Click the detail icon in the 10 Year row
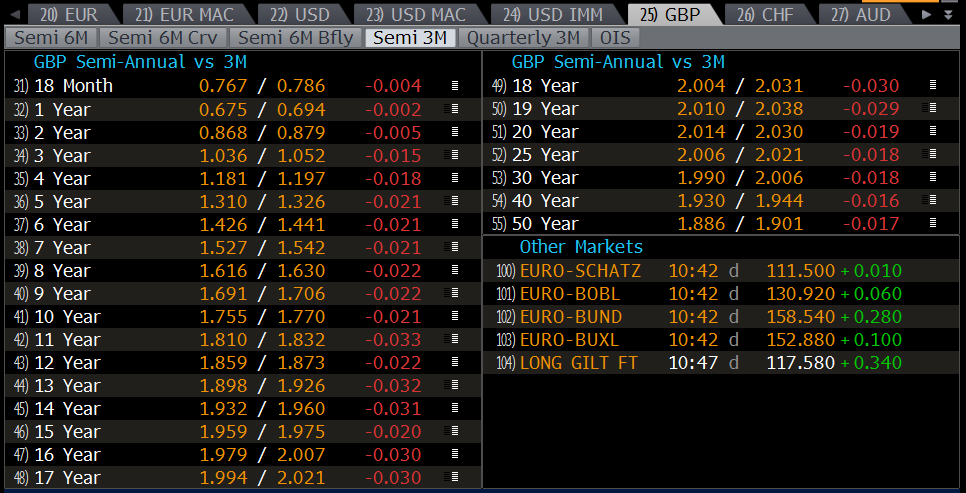This screenshot has height=493, width=966. pos(455,316)
